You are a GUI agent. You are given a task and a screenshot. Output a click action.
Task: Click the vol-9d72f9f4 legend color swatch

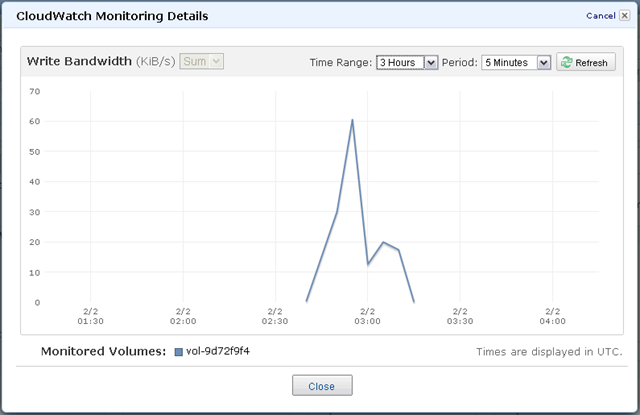pyautogui.click(x=179, y=352)
